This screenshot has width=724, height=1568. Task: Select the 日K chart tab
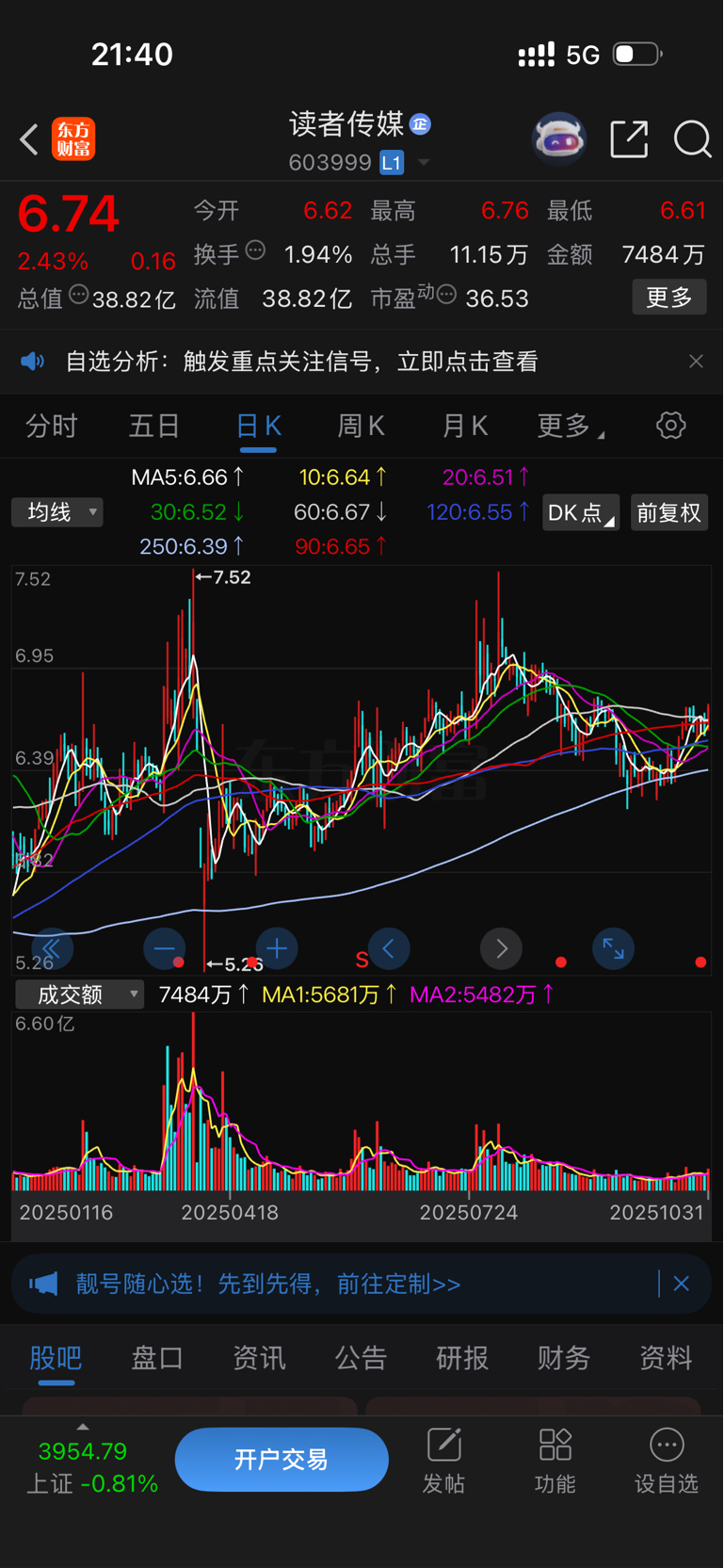click(258, 426)
